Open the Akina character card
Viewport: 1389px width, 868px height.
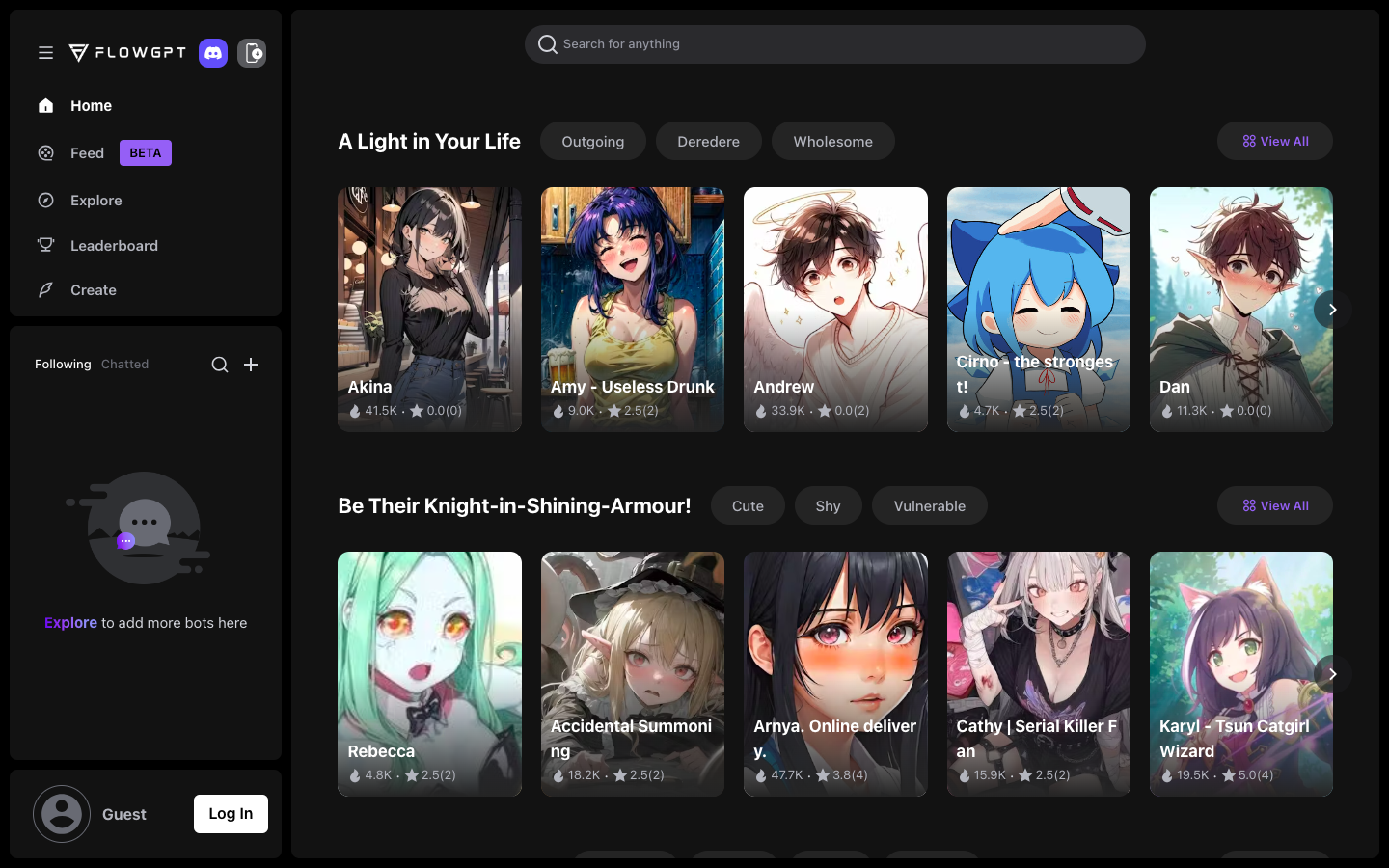pos(429,310)
